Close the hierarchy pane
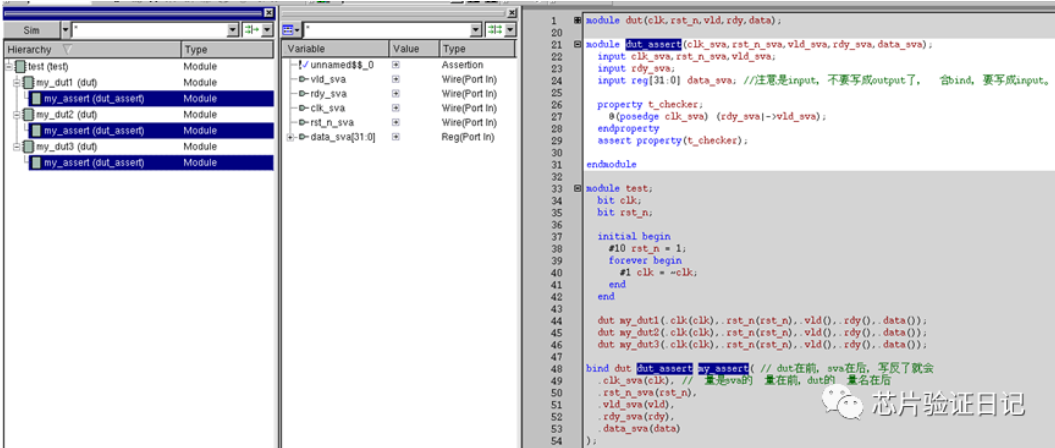This screenshot has width=1055, height=448. [x=267, y=13]
